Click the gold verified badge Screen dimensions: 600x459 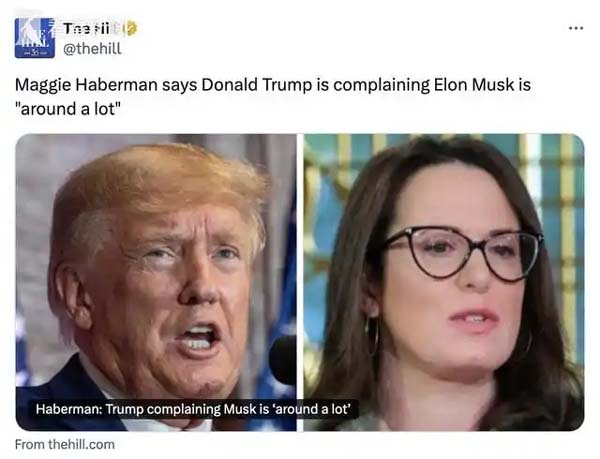pos(131,29)
